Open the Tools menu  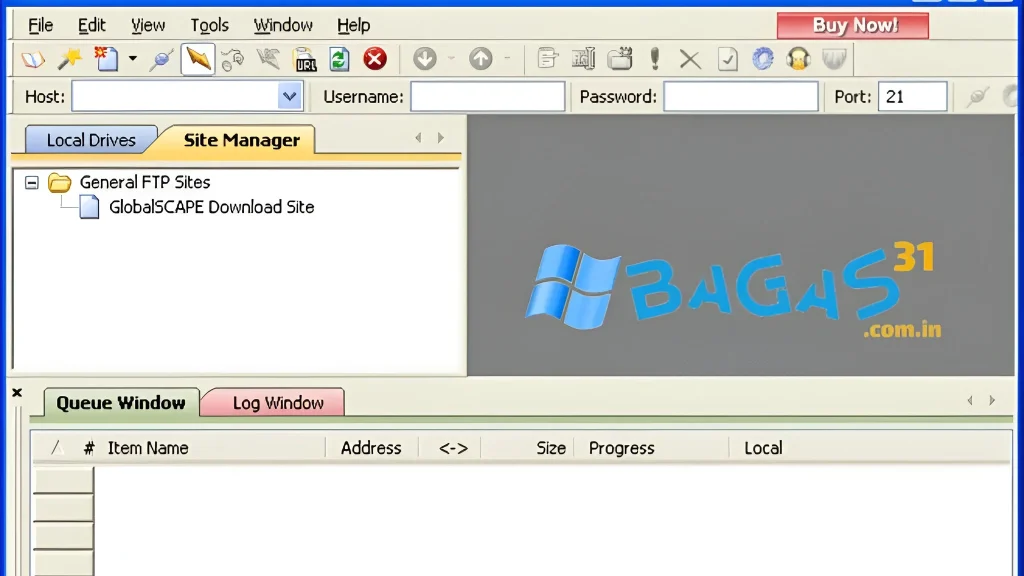(209, 25)
